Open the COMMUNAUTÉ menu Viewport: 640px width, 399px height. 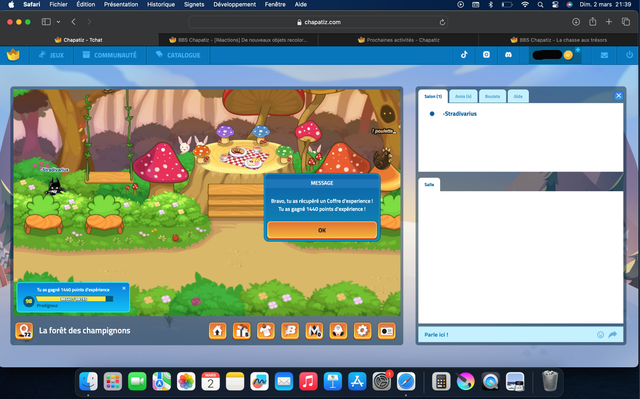tap(109, 55)
